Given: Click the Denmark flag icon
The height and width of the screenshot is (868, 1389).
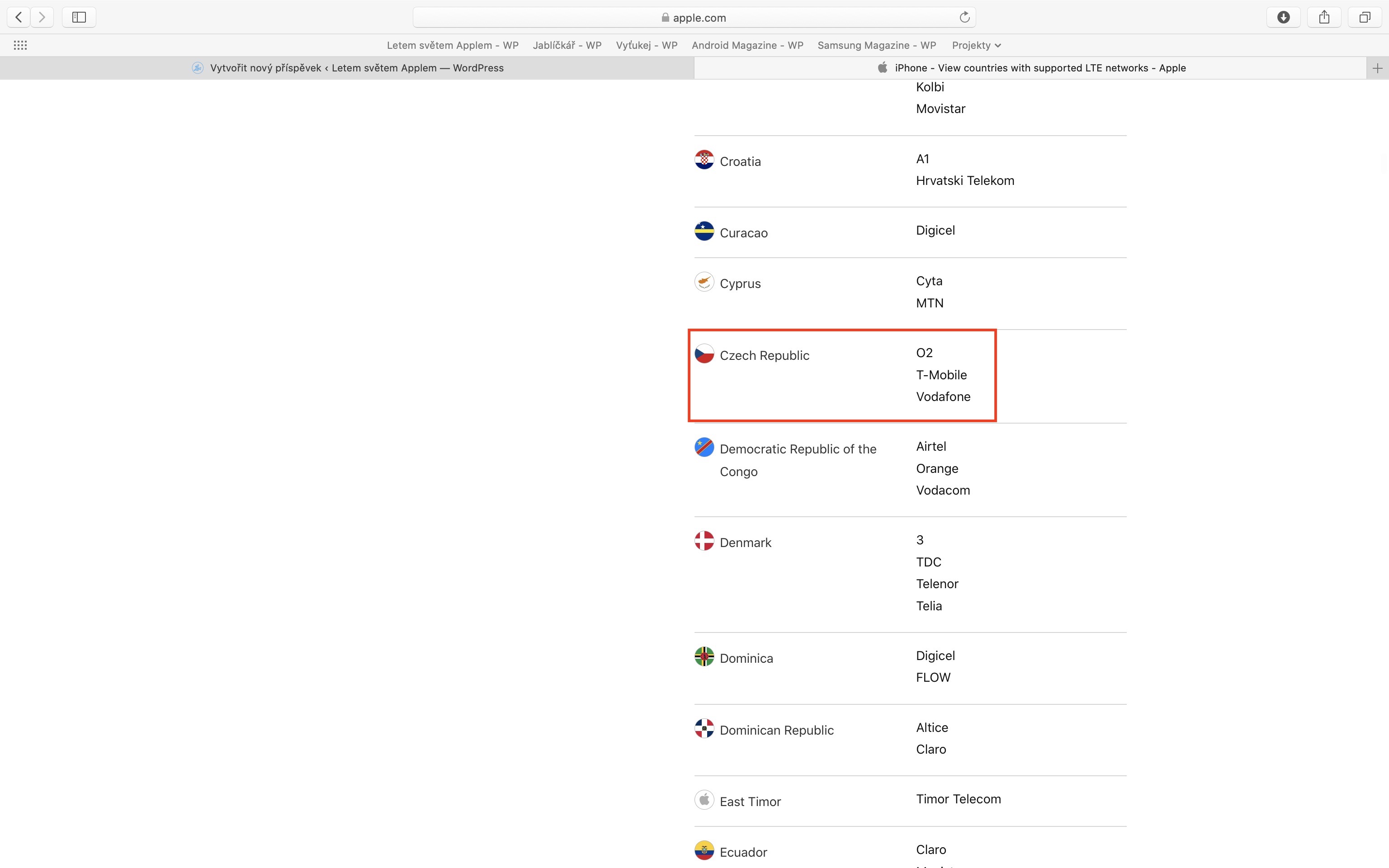Looking at the screenshot, I should [704, 541].
